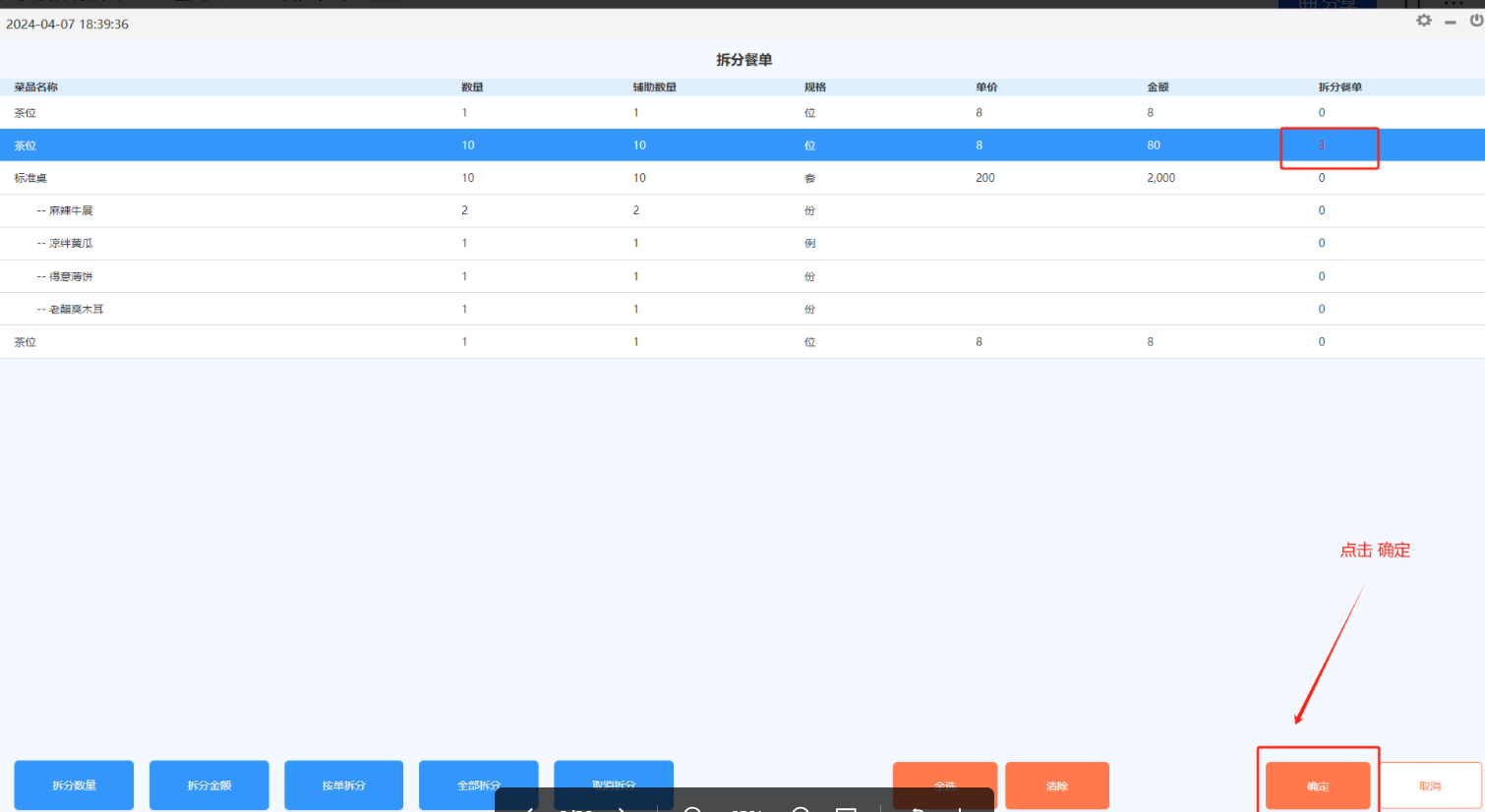
Task: Click the 菜品名称 column header
Action: click(36, 87)
